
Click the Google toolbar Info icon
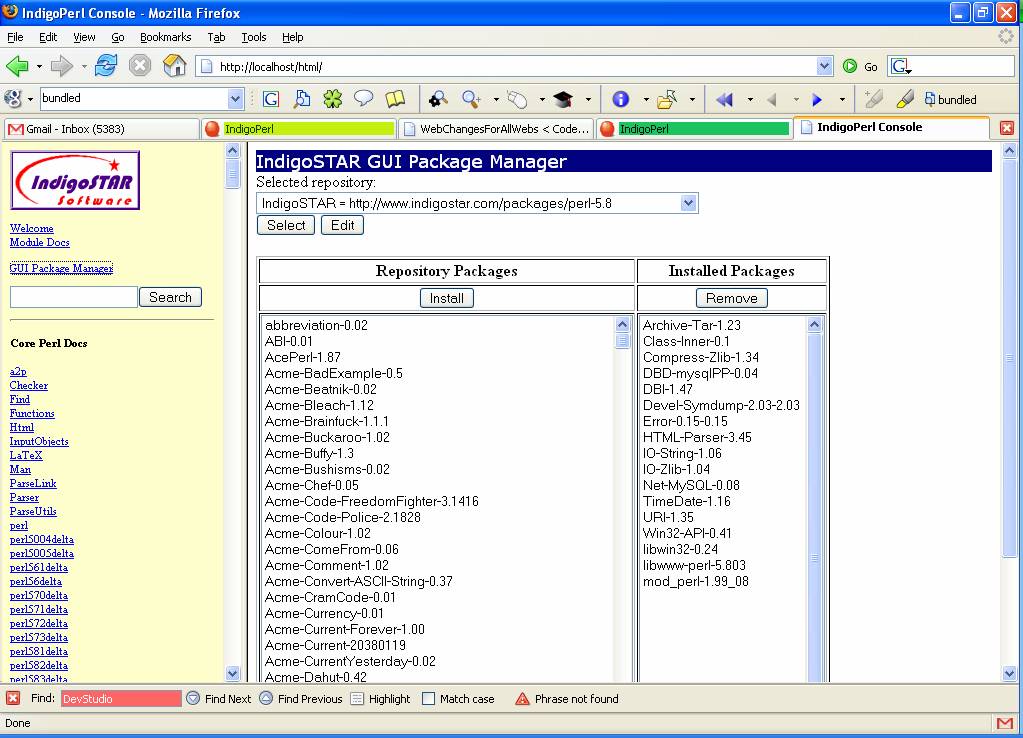coord(620,99)
